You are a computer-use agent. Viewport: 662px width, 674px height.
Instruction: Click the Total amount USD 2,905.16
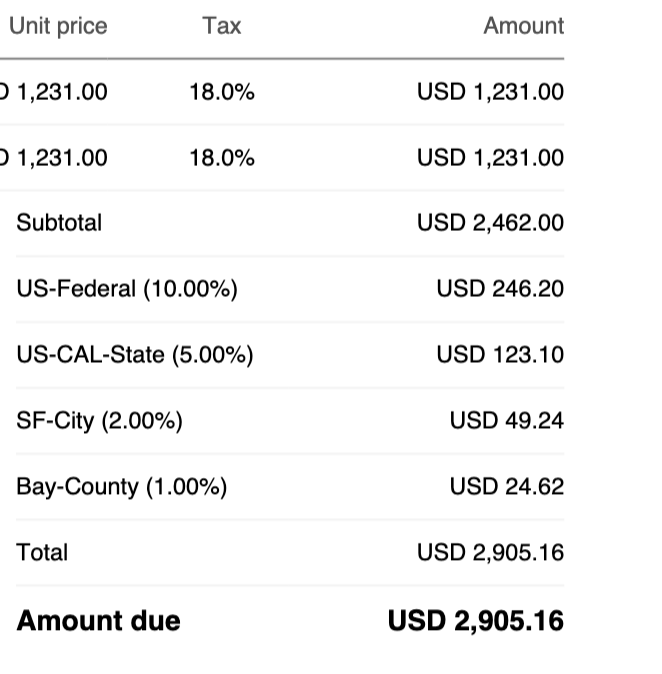click(x=490, y=552)
